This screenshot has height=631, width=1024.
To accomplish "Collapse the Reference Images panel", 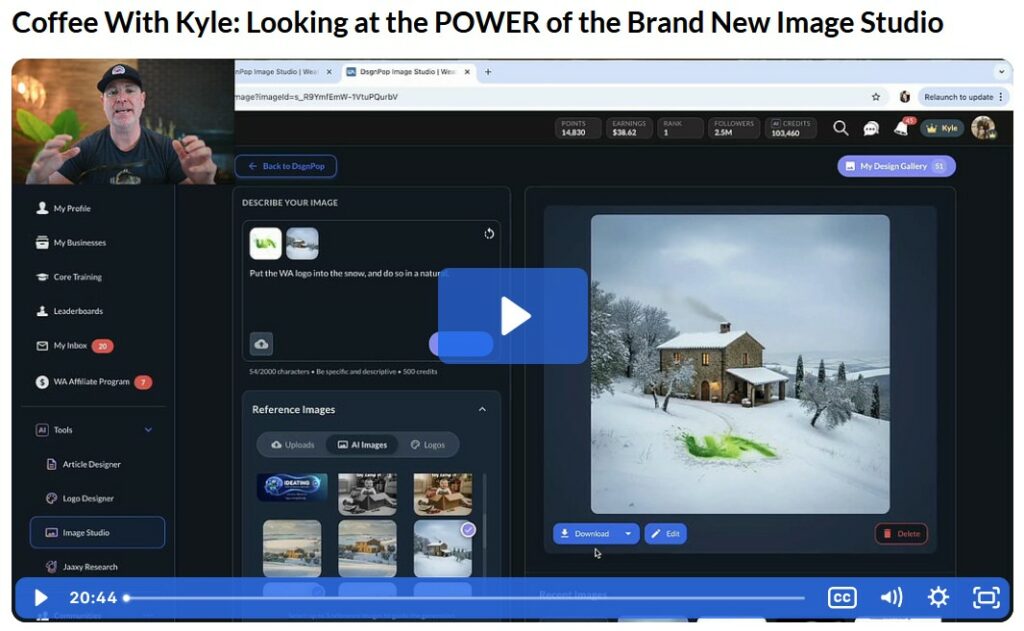I will 482,409.
